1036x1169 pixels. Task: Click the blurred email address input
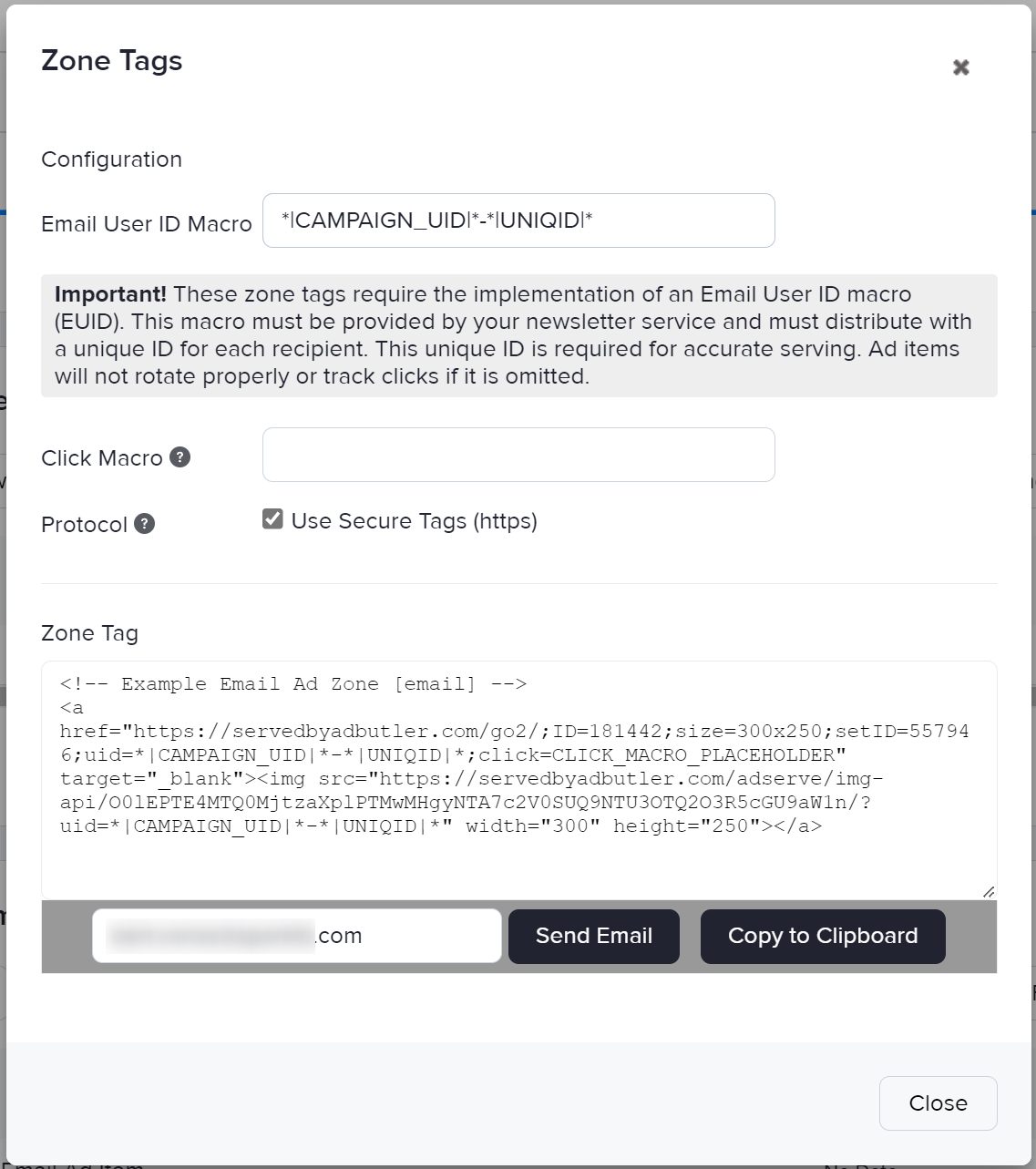pyautogui.click(x=295, y=936)
